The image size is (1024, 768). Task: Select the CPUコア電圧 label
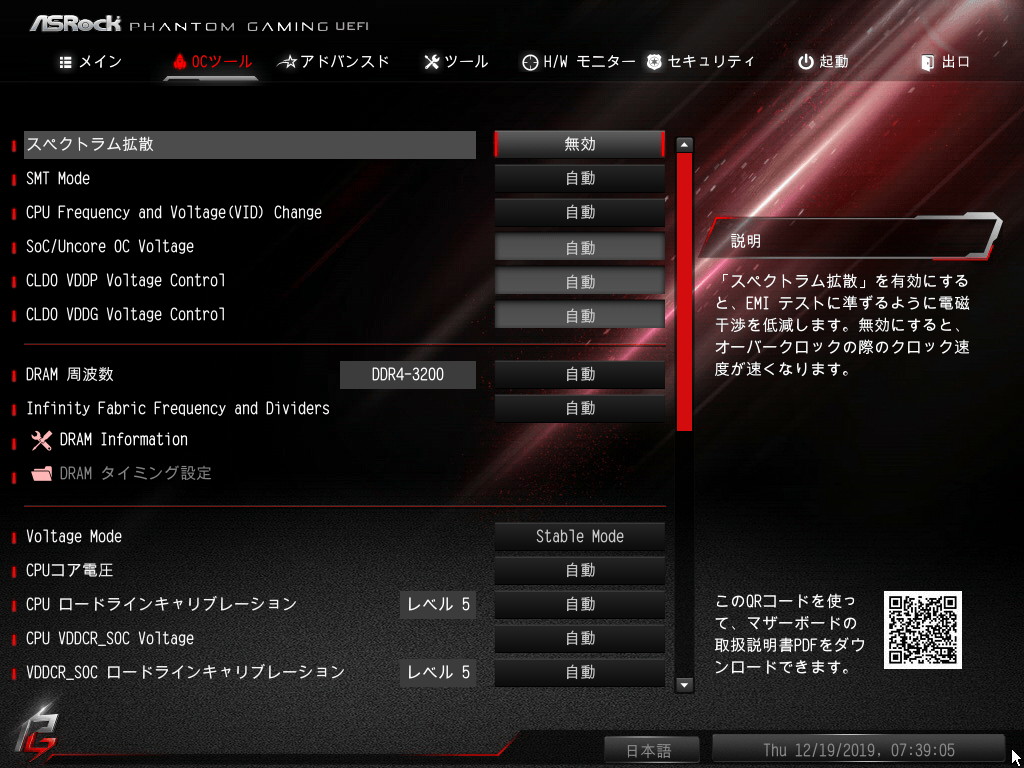[70, 571]
